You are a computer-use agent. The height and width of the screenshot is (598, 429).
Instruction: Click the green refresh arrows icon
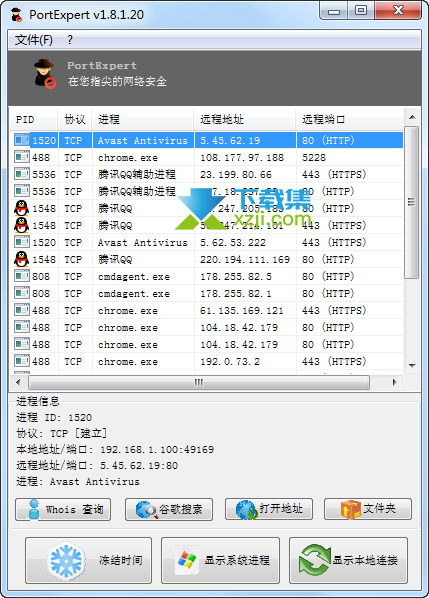tap(315, 560)
